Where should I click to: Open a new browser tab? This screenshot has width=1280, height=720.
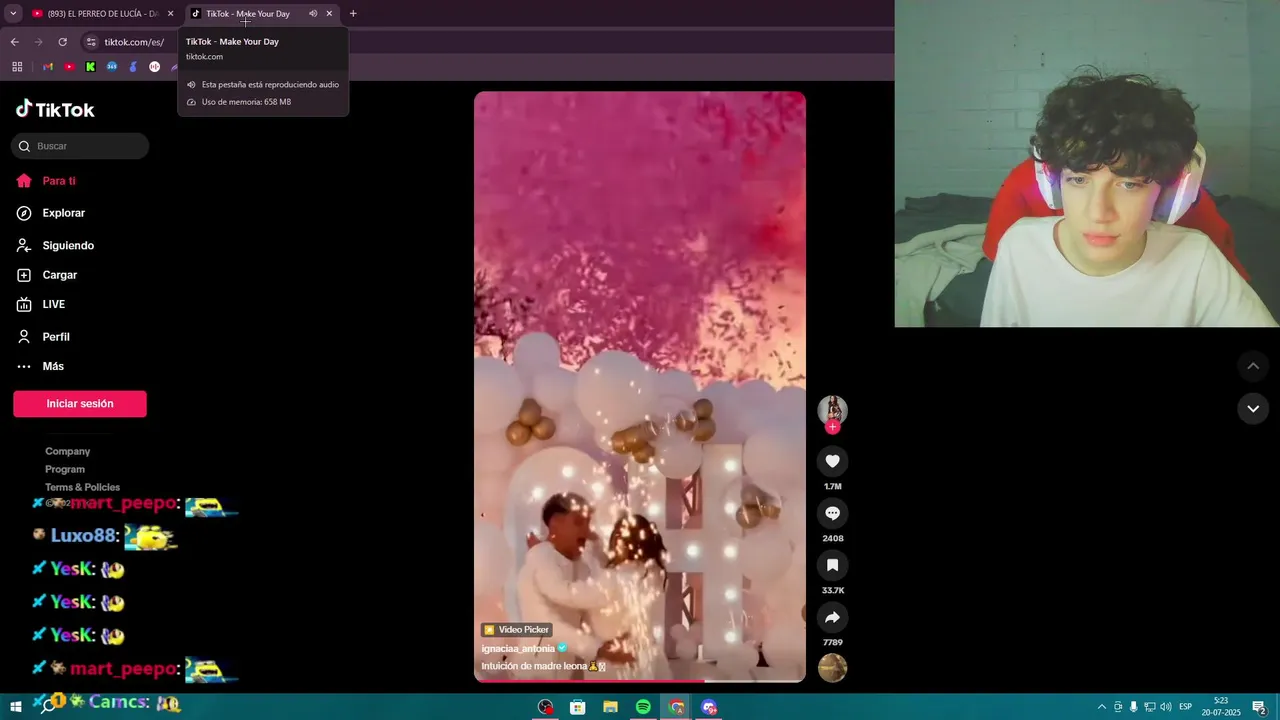(353, 14)
